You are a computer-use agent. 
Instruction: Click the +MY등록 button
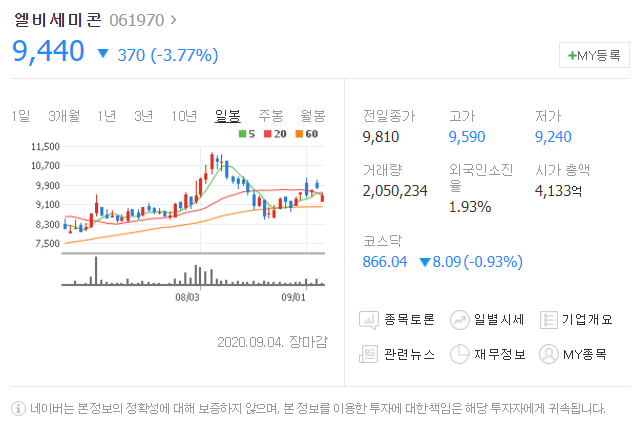coord(594,55)
